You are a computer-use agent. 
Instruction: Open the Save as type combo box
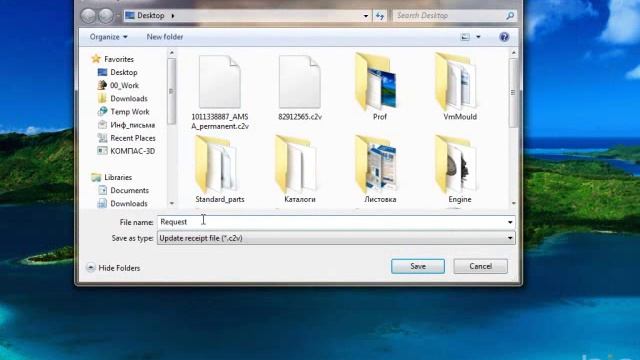tap(336, 238)
